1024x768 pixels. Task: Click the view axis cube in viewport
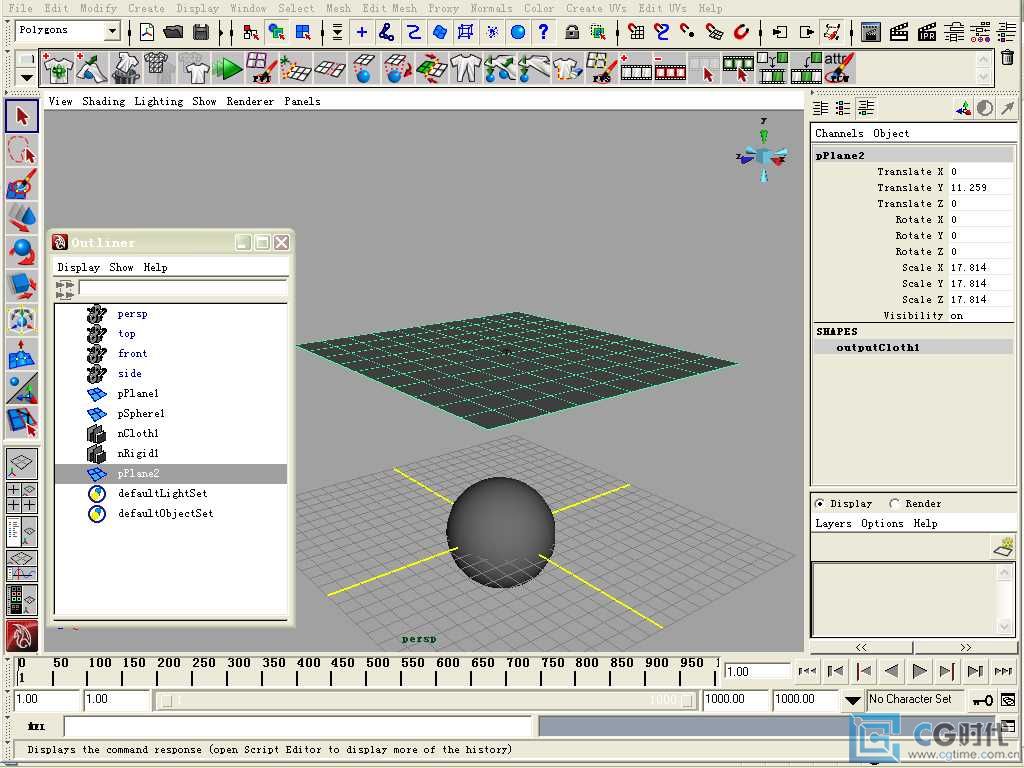763,157
